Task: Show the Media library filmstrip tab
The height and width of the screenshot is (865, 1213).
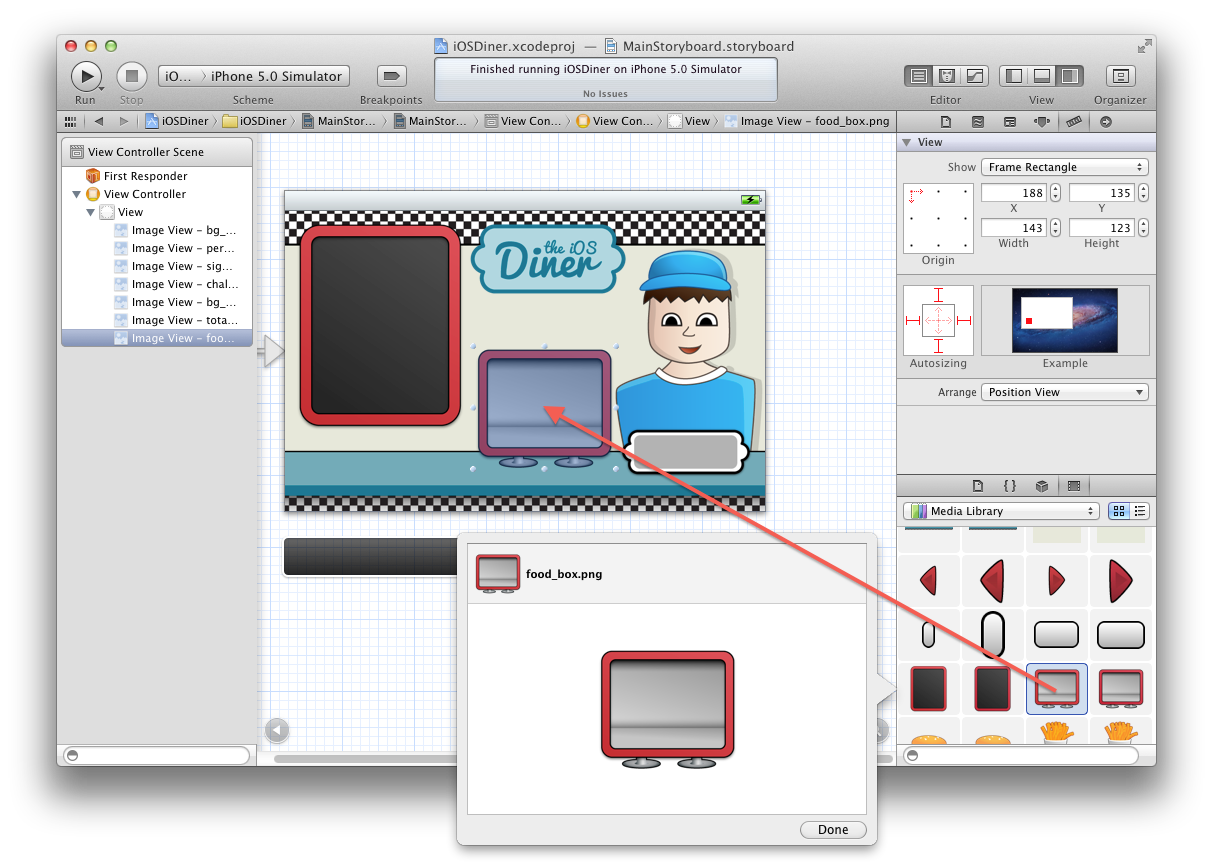Action: [1074, 486]
